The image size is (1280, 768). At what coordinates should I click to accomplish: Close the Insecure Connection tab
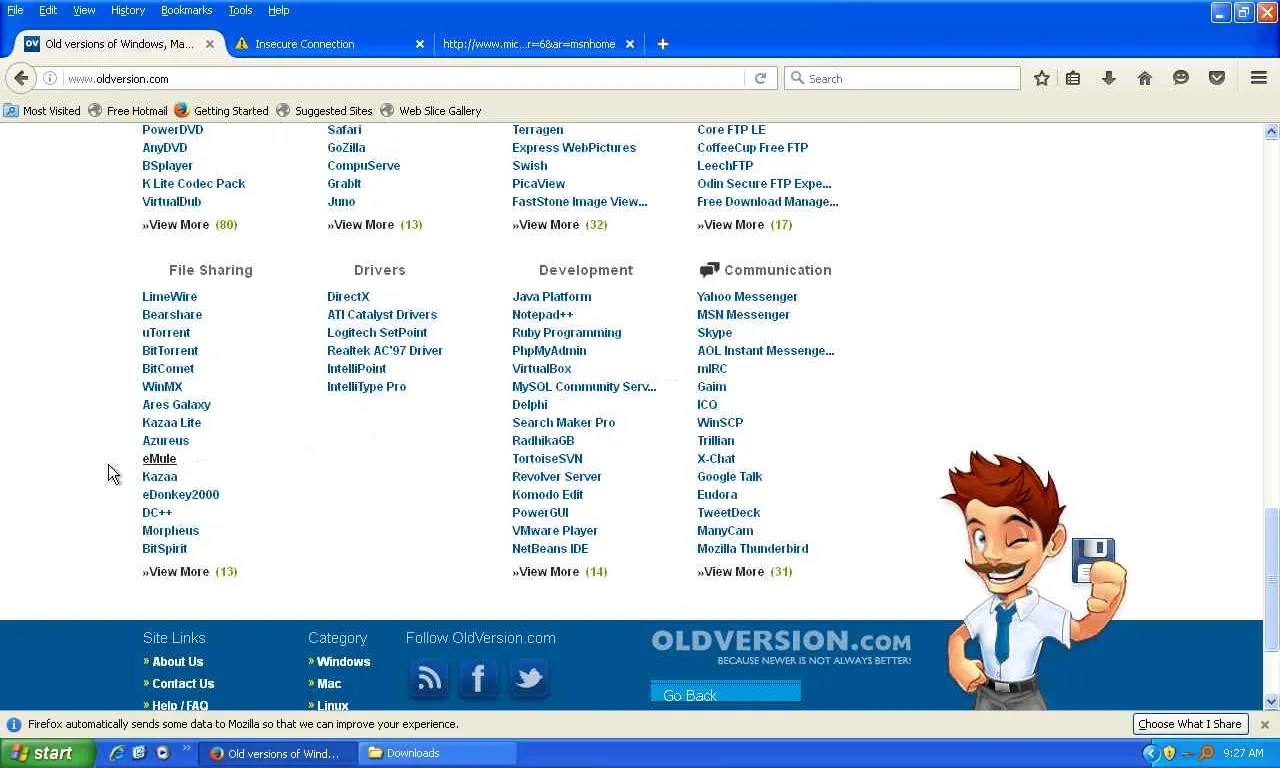[420, 44]
